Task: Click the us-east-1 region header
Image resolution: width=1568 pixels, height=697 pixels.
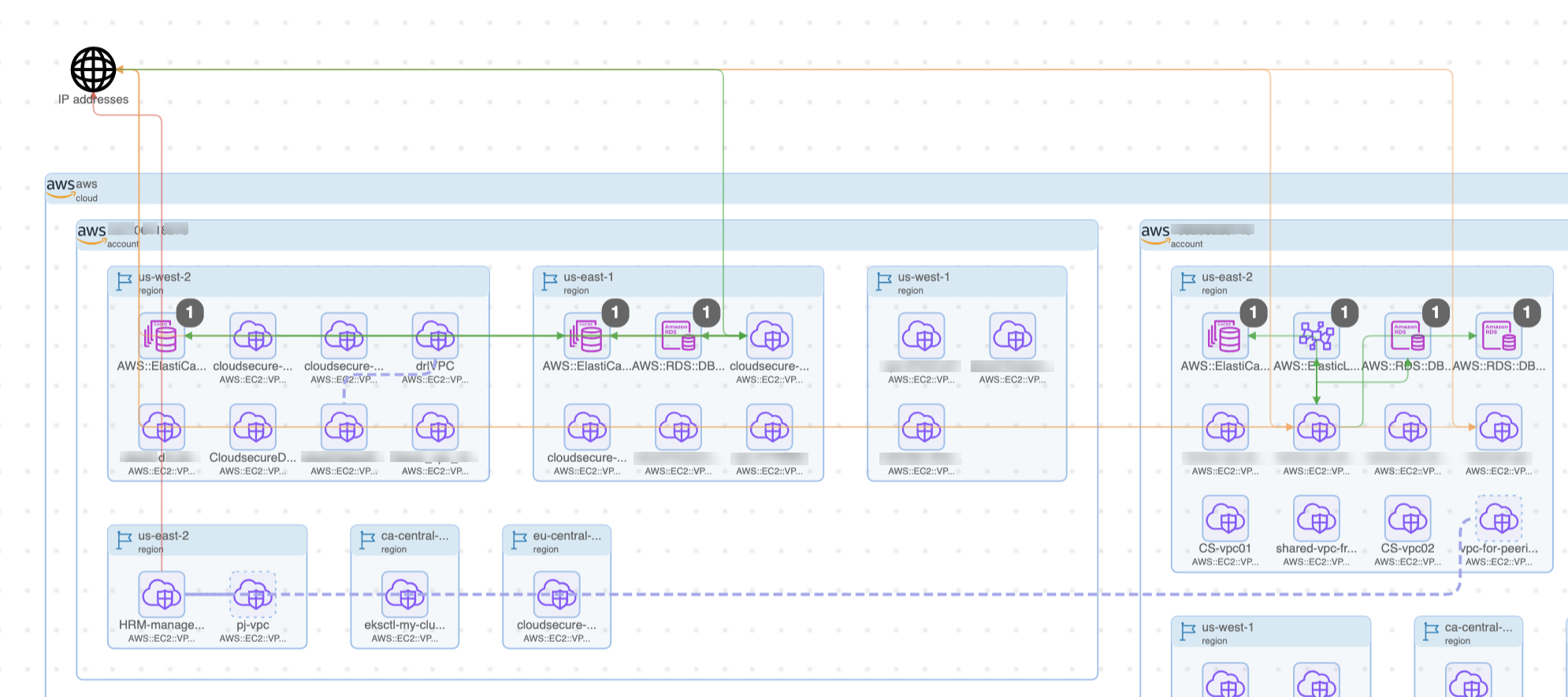Action: (678, 282)
